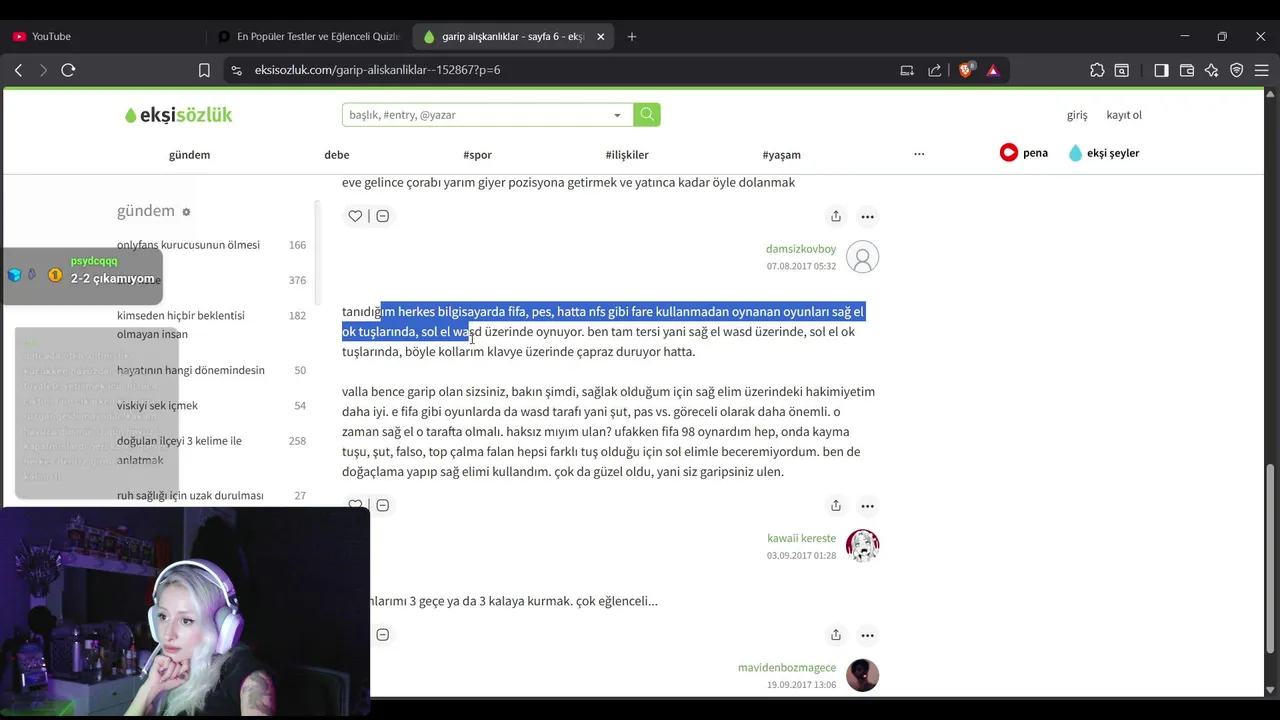Open the gündem channel
This screenshot has height=720, width=1280.
point(189,155)
